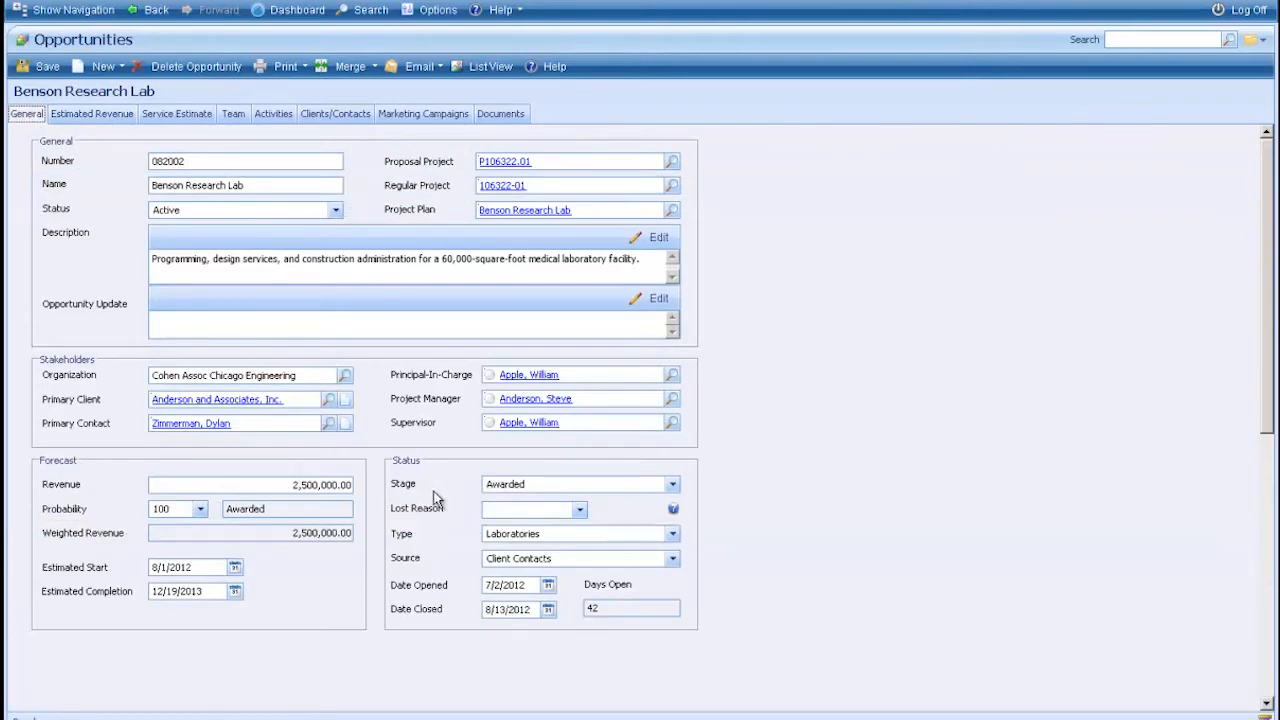Viewport: 1280px width, 720px height.
Task: Click the Show Navigation icon
Action: coord(19,9)
